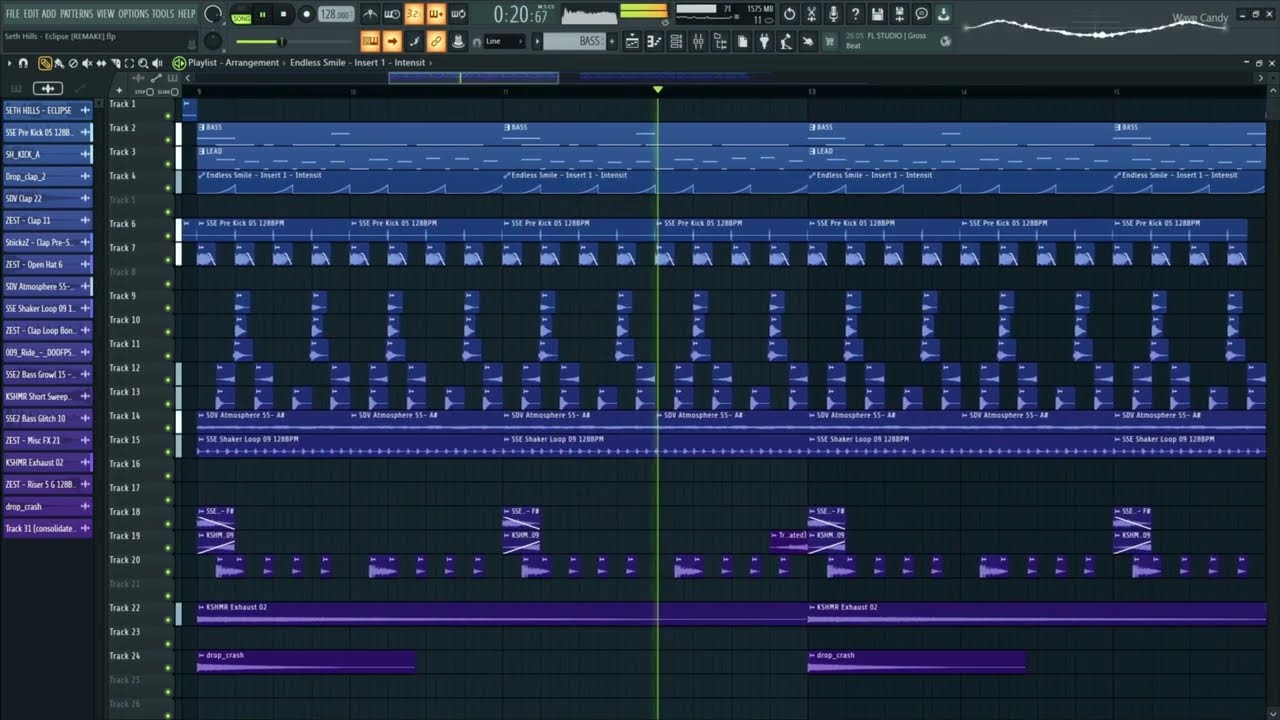This screenshot has height=720, width=1280.
Task: Open the Channel rack icon
Action: tap(676, 41)
